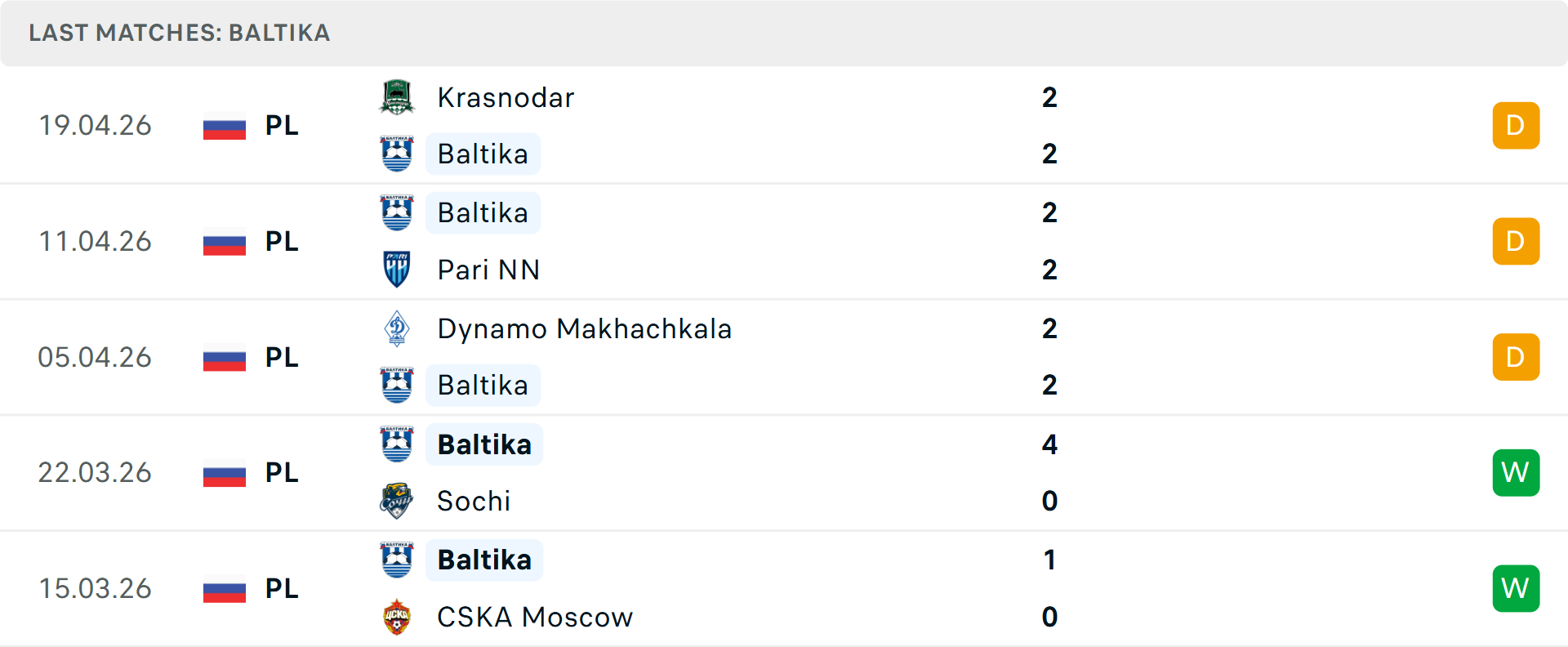Click Russian flag beside 11.04.26 match
The image size is (1568, 647).
[225, 242]
